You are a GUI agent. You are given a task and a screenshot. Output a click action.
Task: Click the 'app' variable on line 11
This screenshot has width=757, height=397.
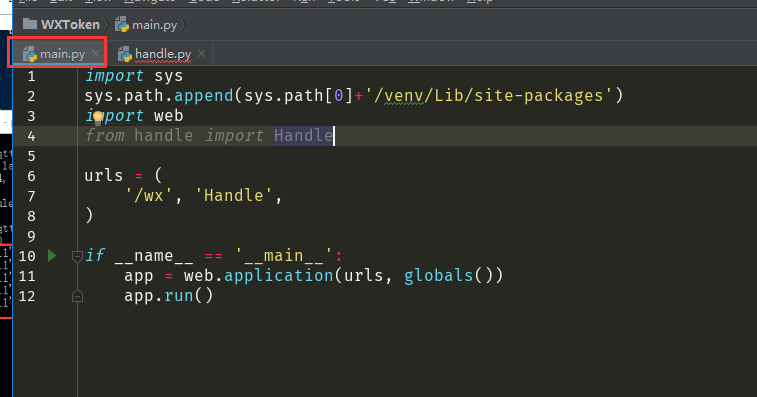click(139, 276)
